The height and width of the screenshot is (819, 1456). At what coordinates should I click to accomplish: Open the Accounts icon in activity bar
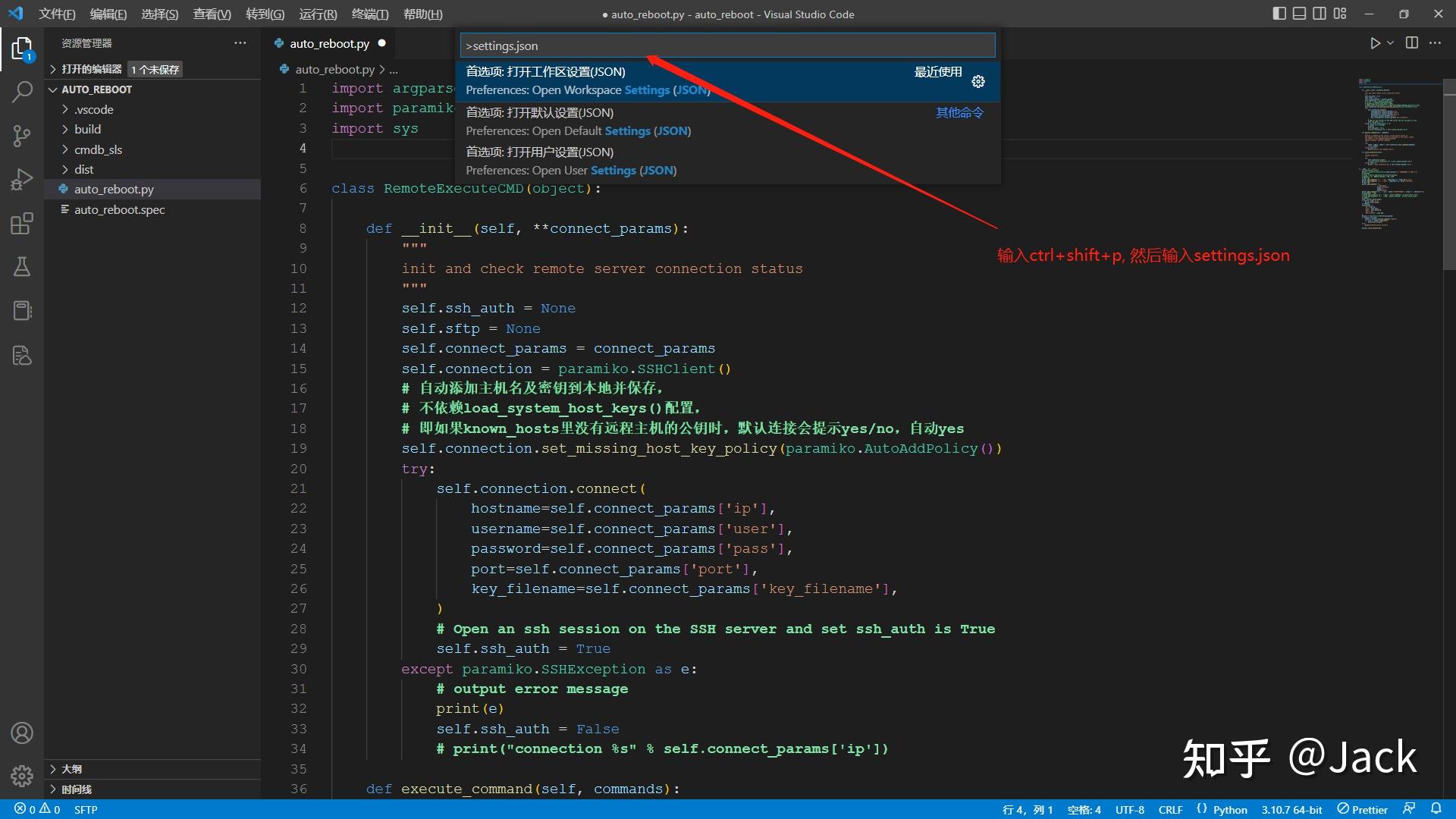[x=22, y=733]
